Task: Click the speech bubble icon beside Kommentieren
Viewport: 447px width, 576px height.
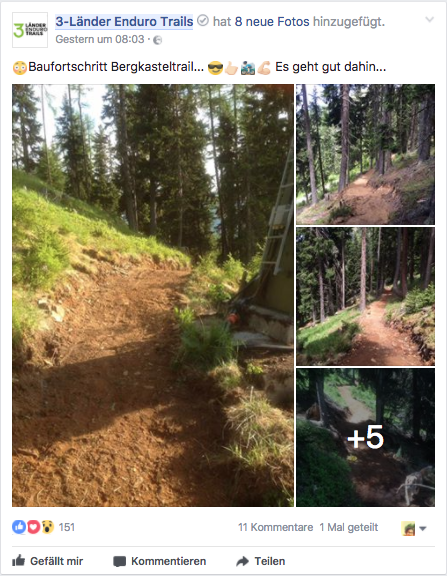Action: click(119, 561)
